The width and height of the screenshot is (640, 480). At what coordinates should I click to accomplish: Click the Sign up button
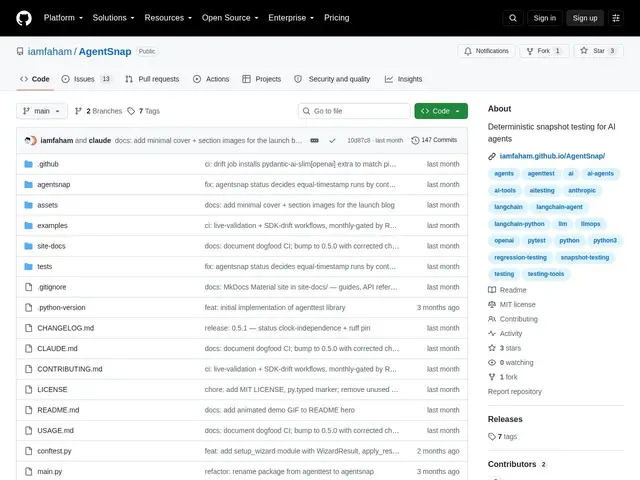[x=584, y=18]
